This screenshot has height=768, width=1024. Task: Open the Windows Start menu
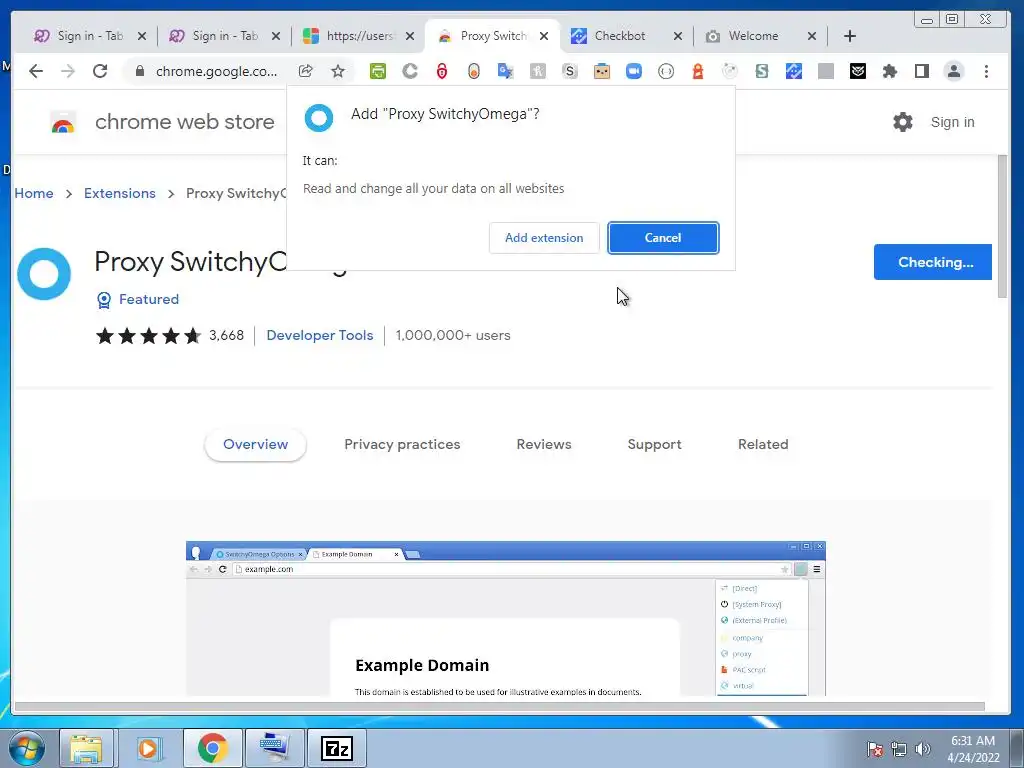tap(26, 748)
